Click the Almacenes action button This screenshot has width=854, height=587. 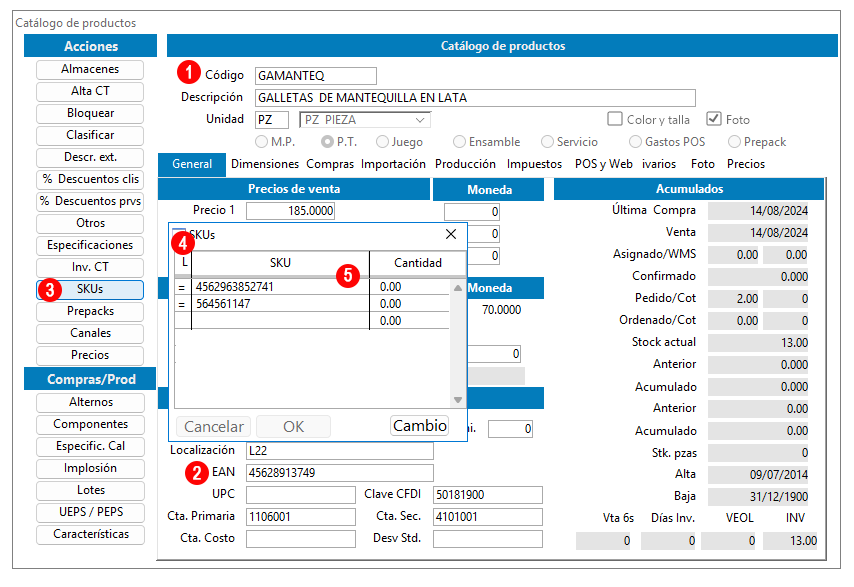click(90, 69)
